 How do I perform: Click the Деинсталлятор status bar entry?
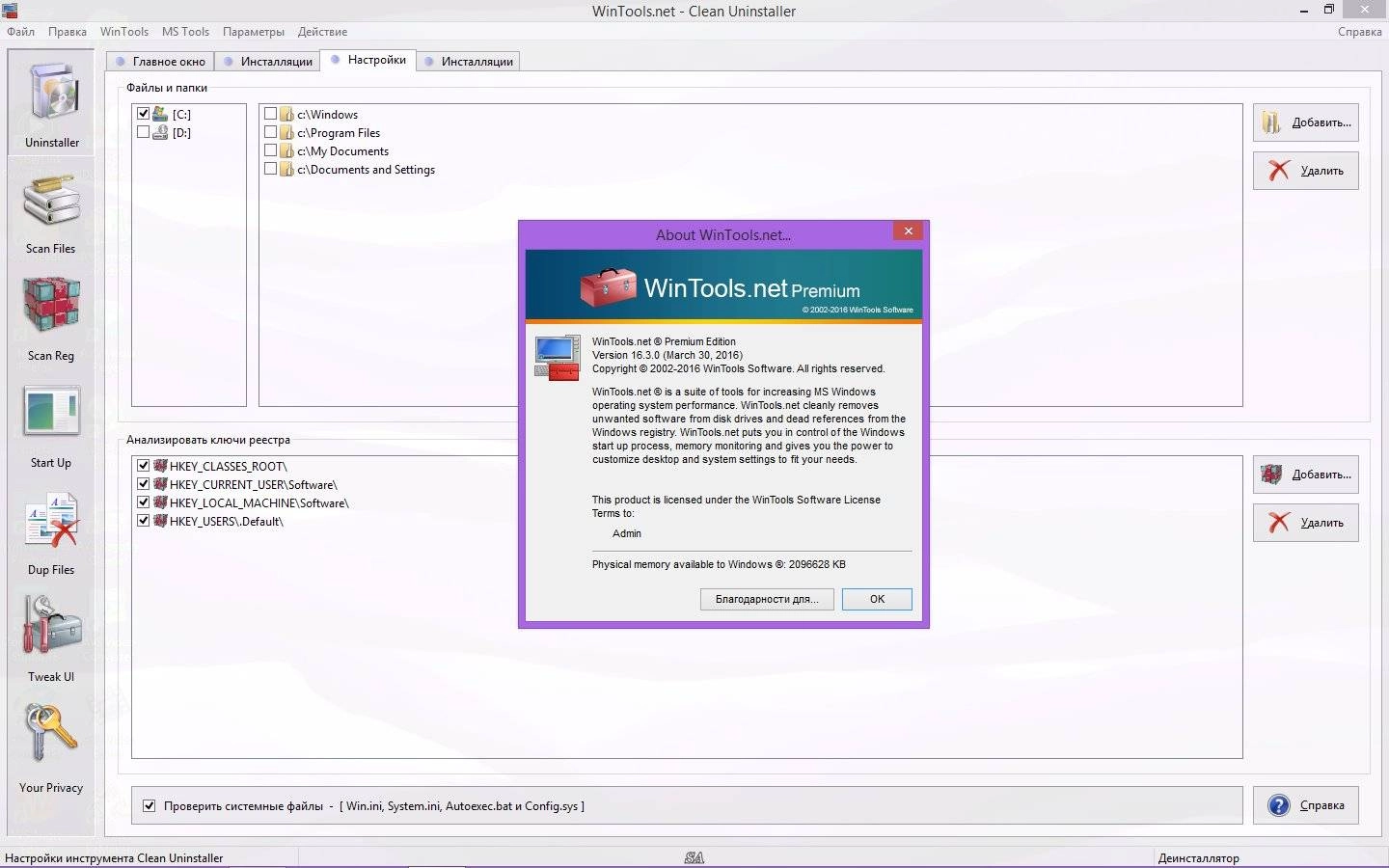point(1198,857)
